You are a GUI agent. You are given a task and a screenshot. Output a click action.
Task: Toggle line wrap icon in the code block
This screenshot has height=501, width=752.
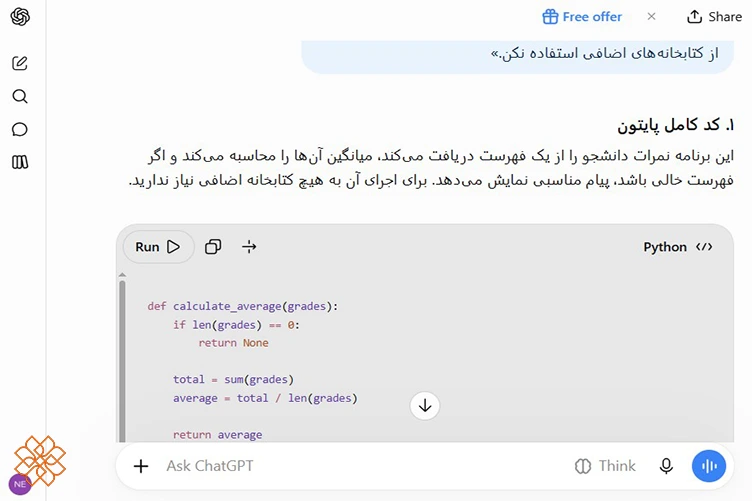coord(249,247)
